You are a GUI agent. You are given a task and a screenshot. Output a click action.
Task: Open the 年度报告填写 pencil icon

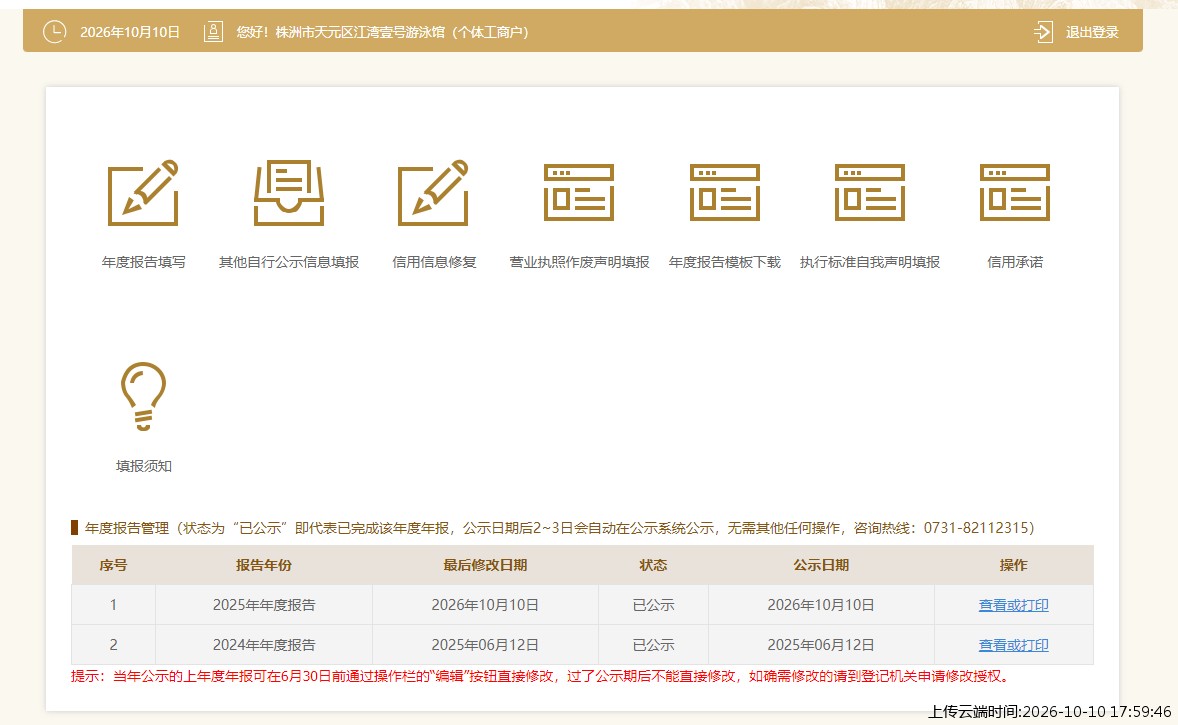click(143, 192)
